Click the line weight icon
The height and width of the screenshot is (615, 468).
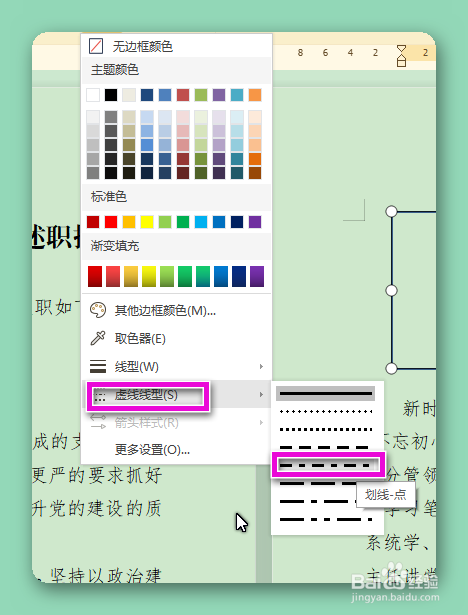98,366
